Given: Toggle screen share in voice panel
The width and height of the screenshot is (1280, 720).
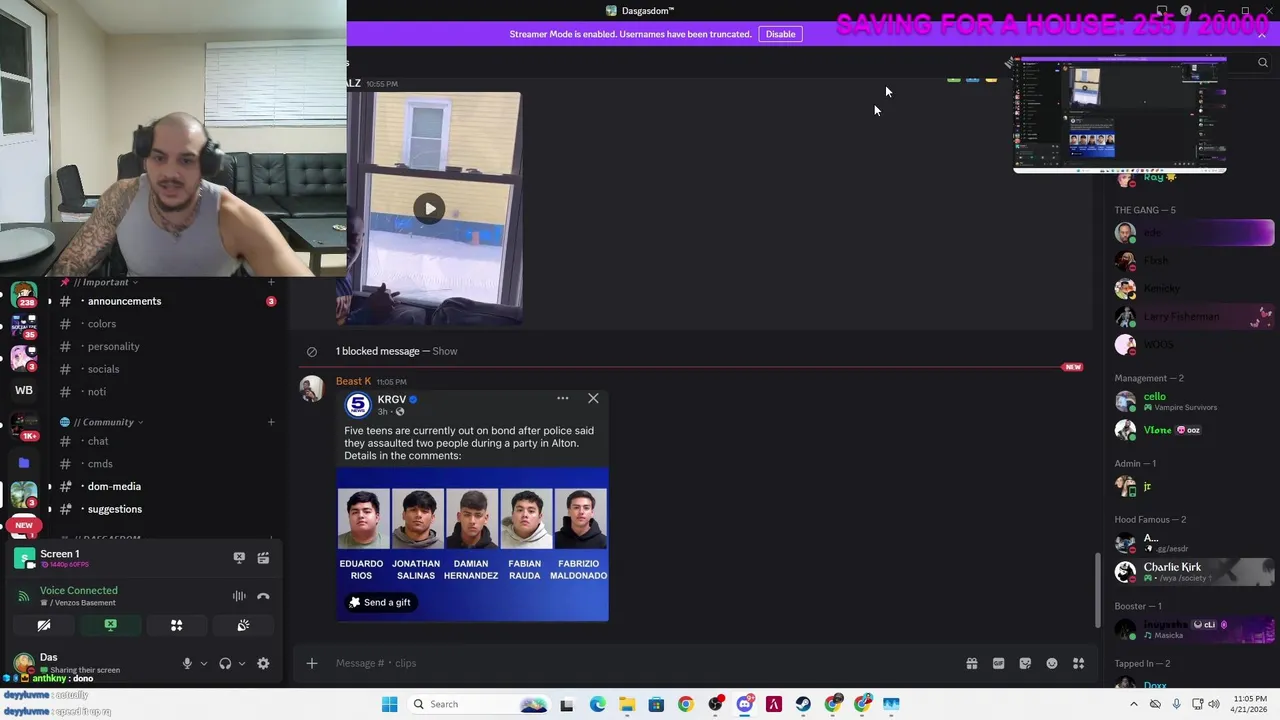Looking at the screenshot, I should pos(110,625).
